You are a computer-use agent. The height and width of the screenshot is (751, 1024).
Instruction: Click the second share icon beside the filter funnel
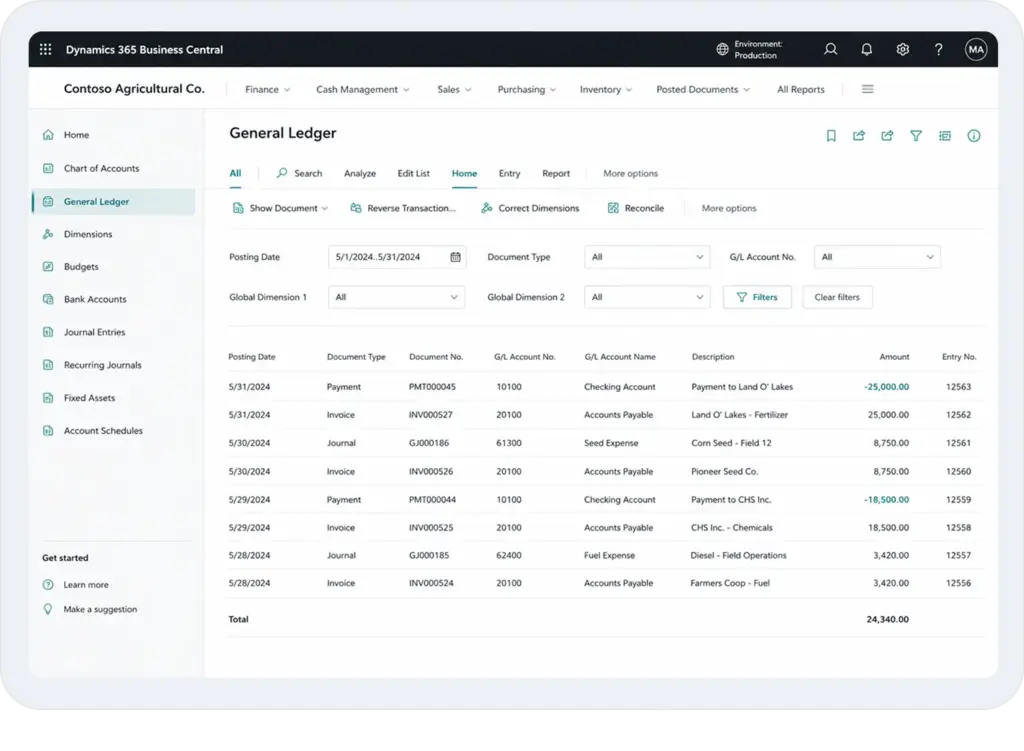(887, 136)
